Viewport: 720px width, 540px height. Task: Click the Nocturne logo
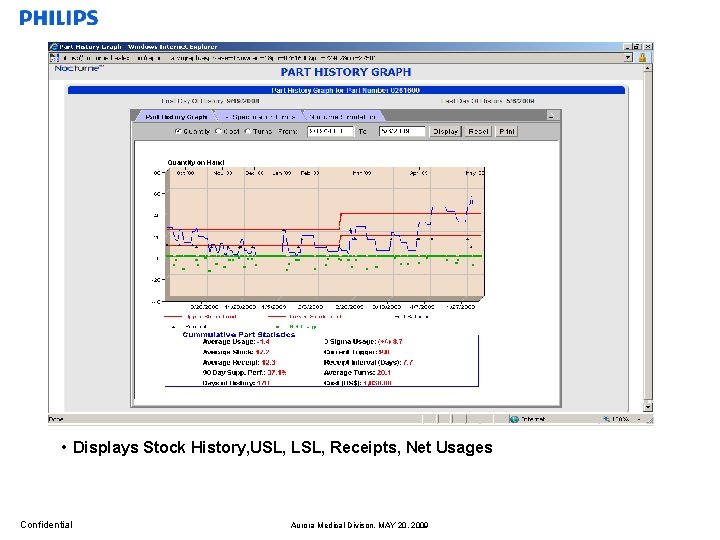click(x=79, y=68)
